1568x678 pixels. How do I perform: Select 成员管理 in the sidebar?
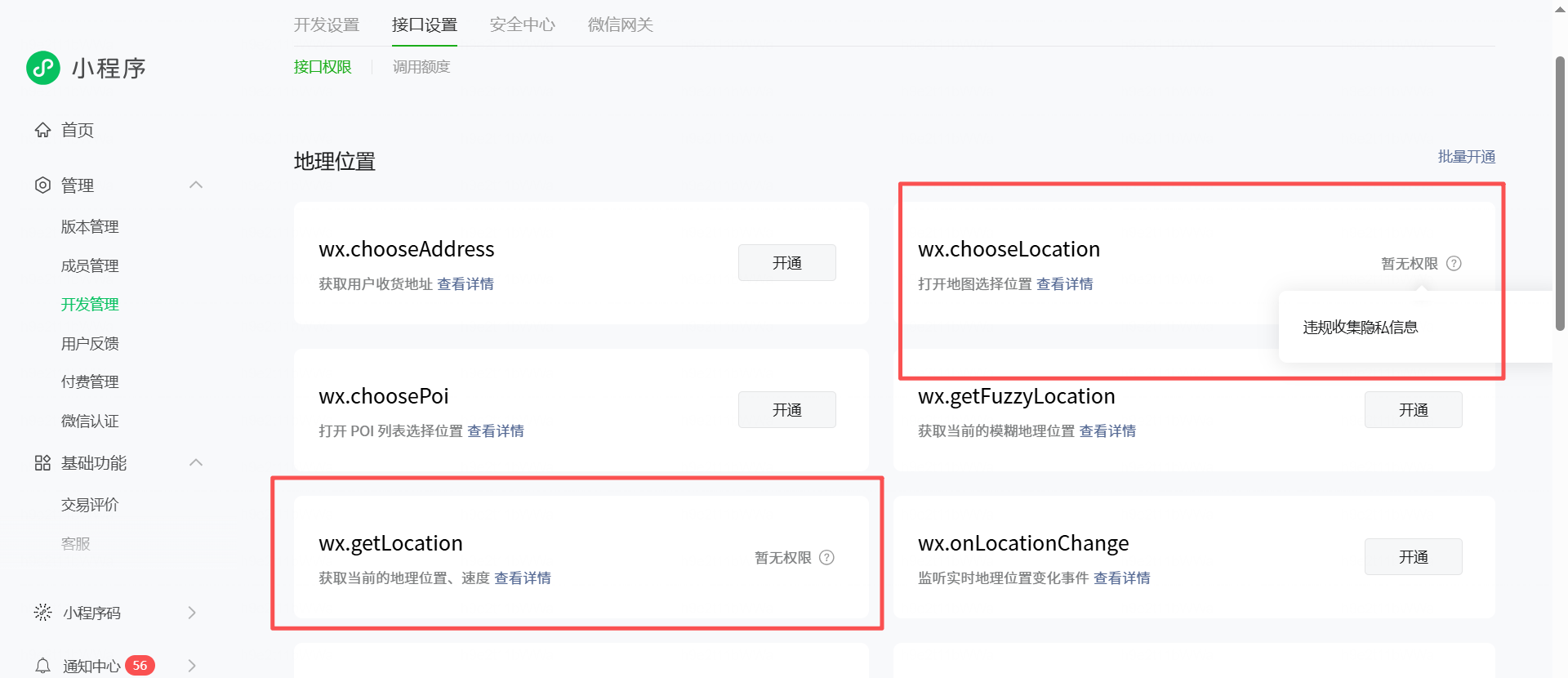tap(90, 265)
